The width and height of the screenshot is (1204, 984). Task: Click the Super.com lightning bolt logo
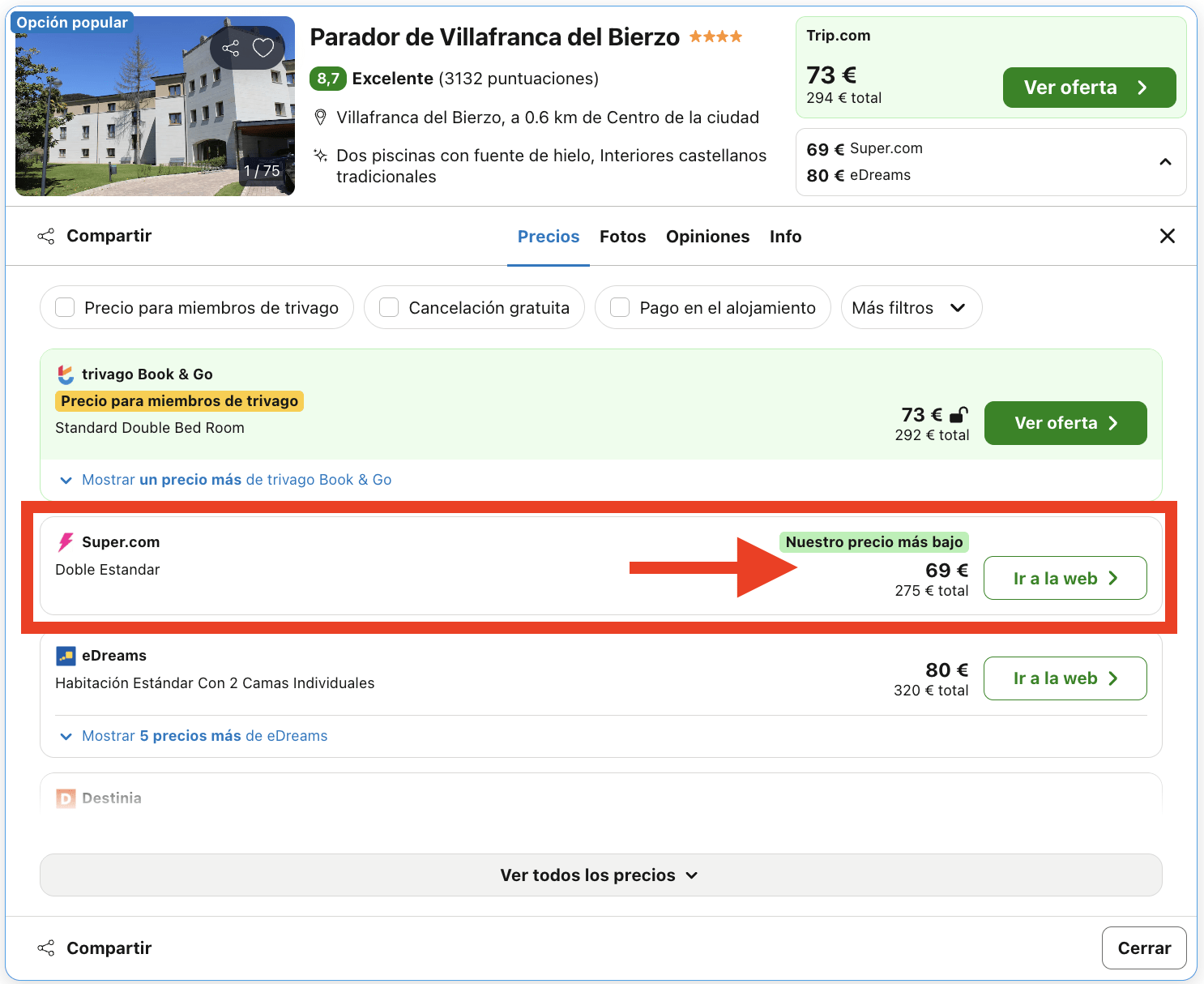pos(65,541)
